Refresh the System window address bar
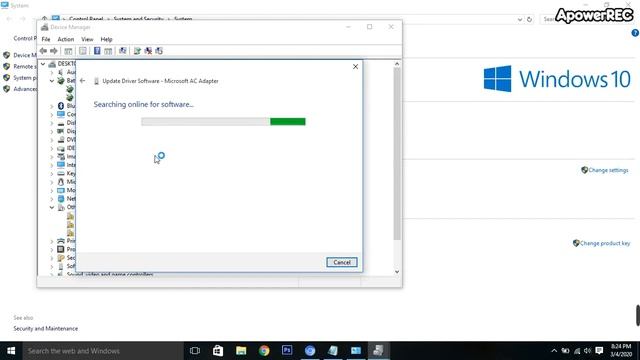Screen dimensions: 640x360 click(529, 19)
